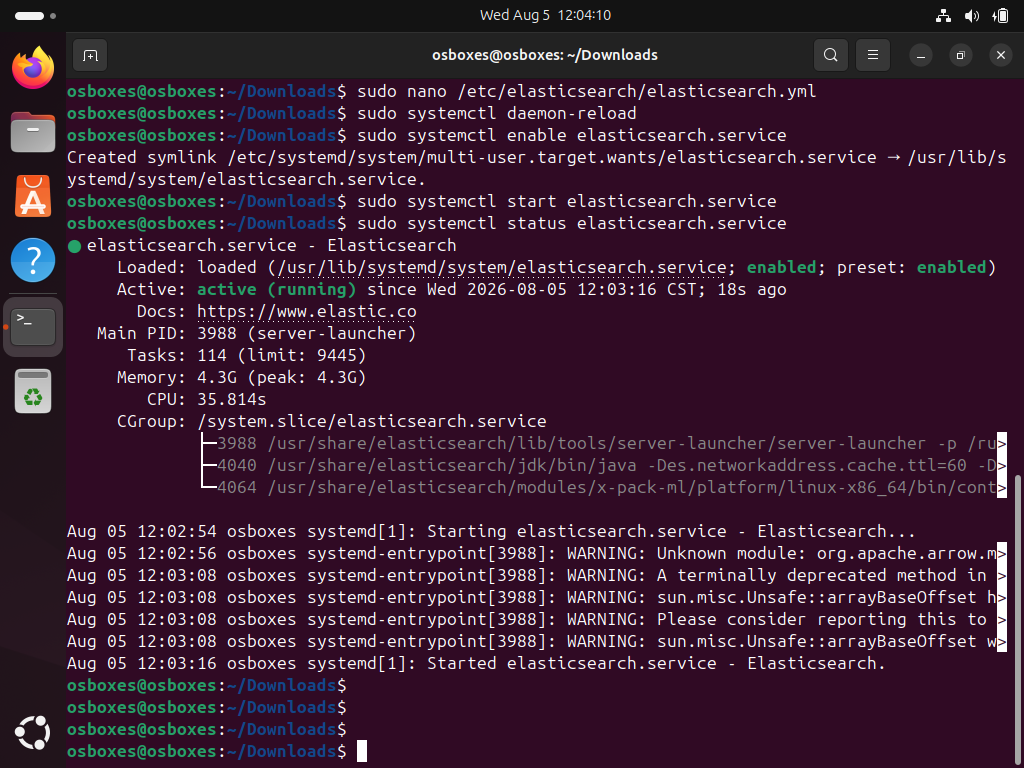Open the Files manager from the dock
Image resolution: width=1024 pixels, height=768 pixels.
33,132
